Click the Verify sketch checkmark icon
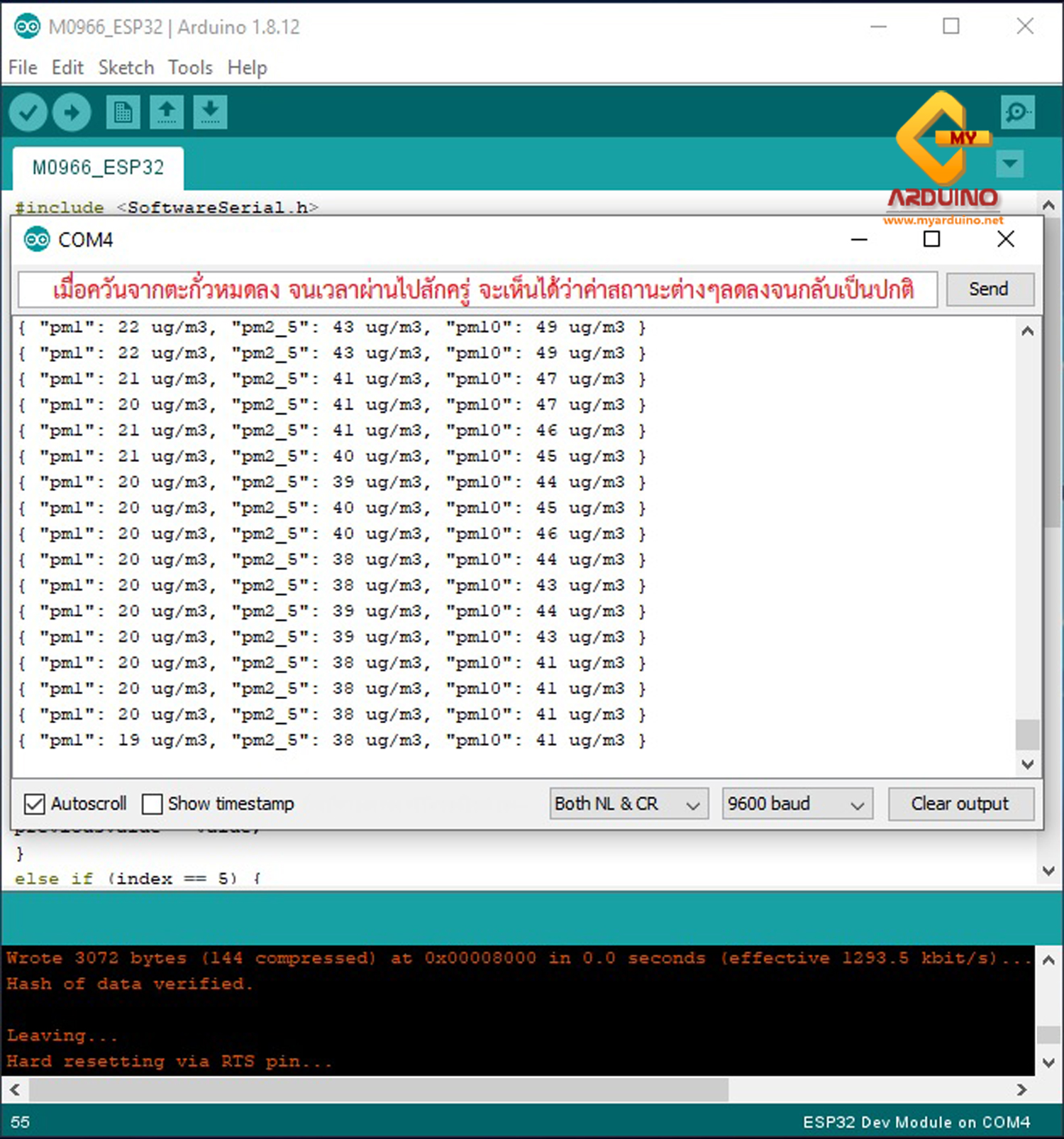 pyautogui.click(x=28, y=113)
